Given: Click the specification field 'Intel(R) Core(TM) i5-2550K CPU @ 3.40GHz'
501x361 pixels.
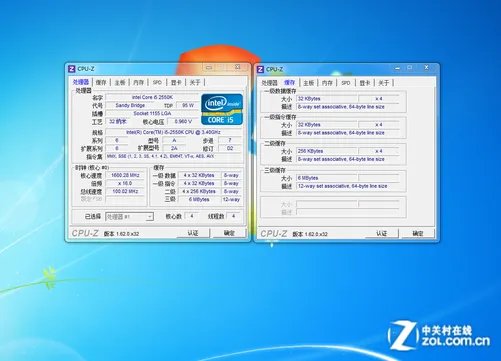Looking at the screenshot, I should 173,132.
